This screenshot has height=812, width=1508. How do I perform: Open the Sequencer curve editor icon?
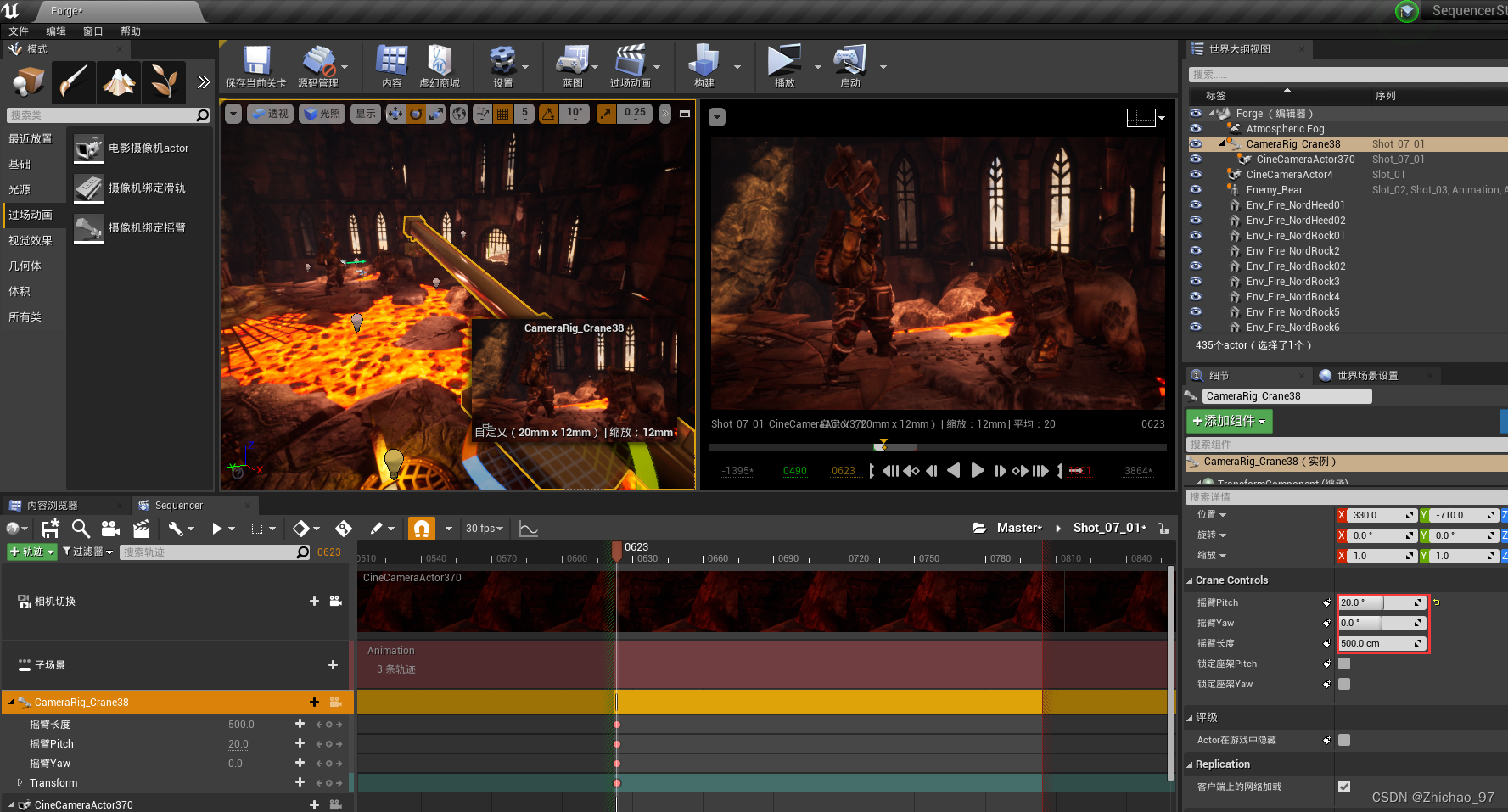529,529
